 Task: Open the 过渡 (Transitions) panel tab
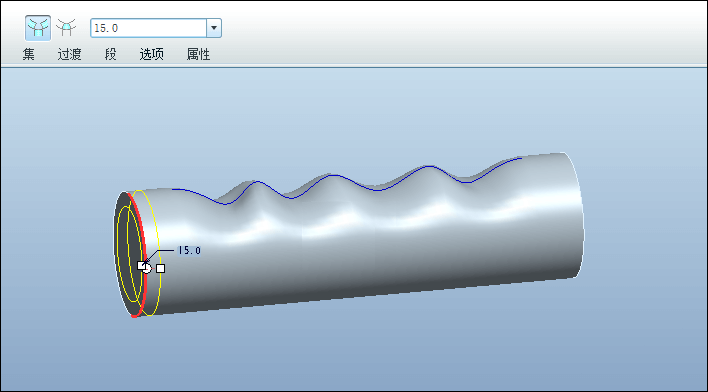pyautogui.click(x=70, y=54)
